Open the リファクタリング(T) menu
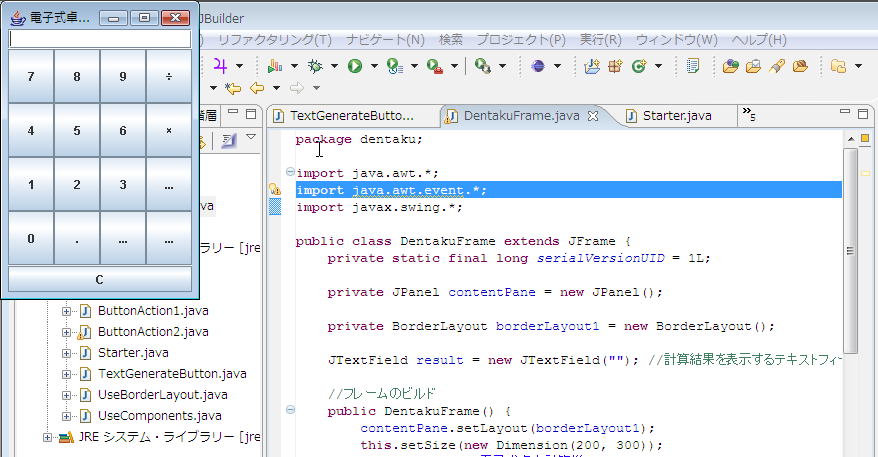Viewport: 878px width, 457px height. pos(274,40)
